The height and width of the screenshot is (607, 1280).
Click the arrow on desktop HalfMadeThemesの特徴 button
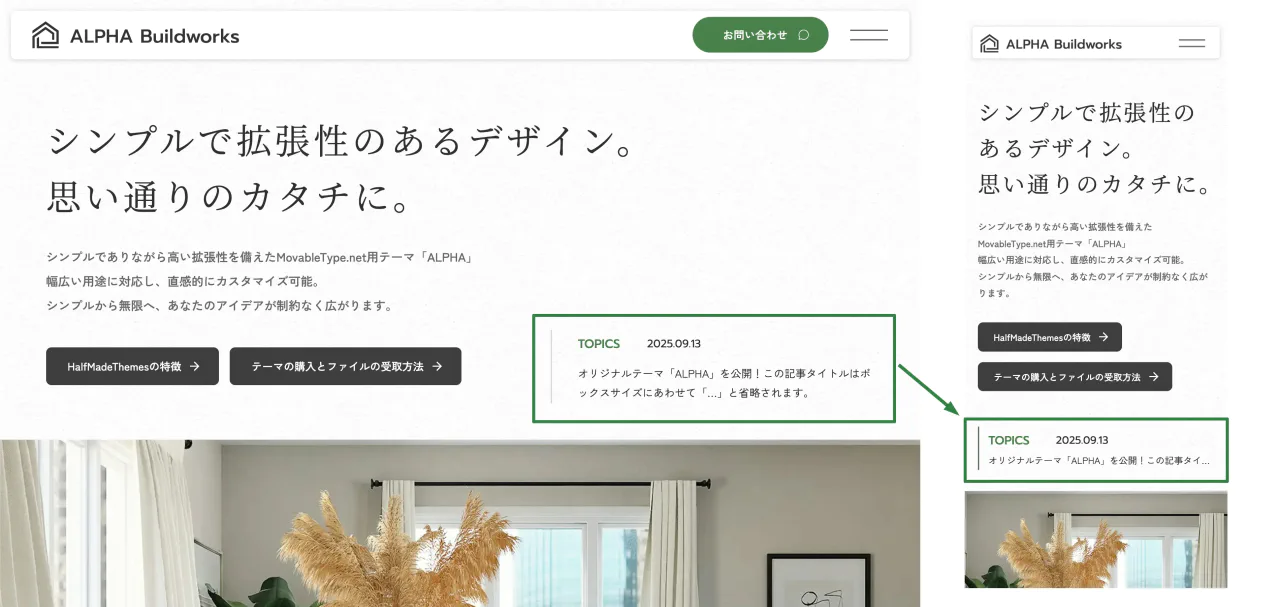pos(195,366)
